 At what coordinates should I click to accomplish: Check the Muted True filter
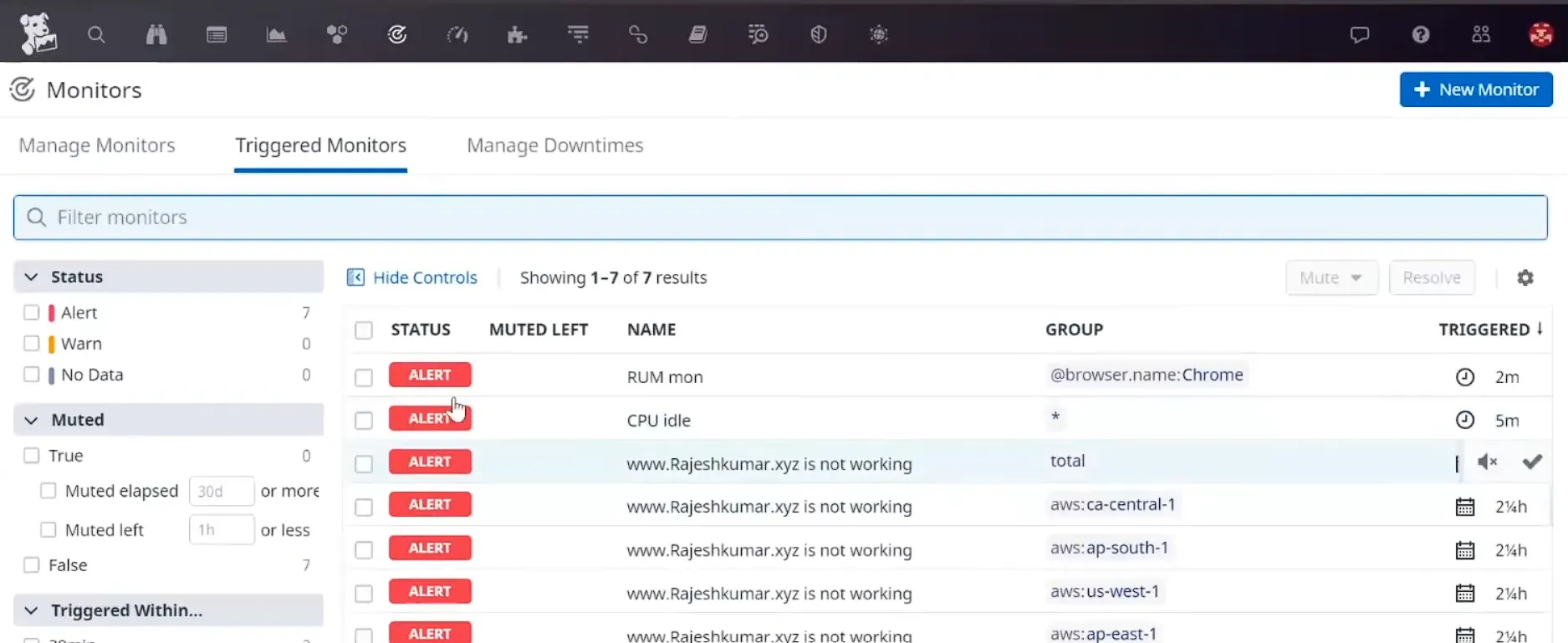pos(32,456)
